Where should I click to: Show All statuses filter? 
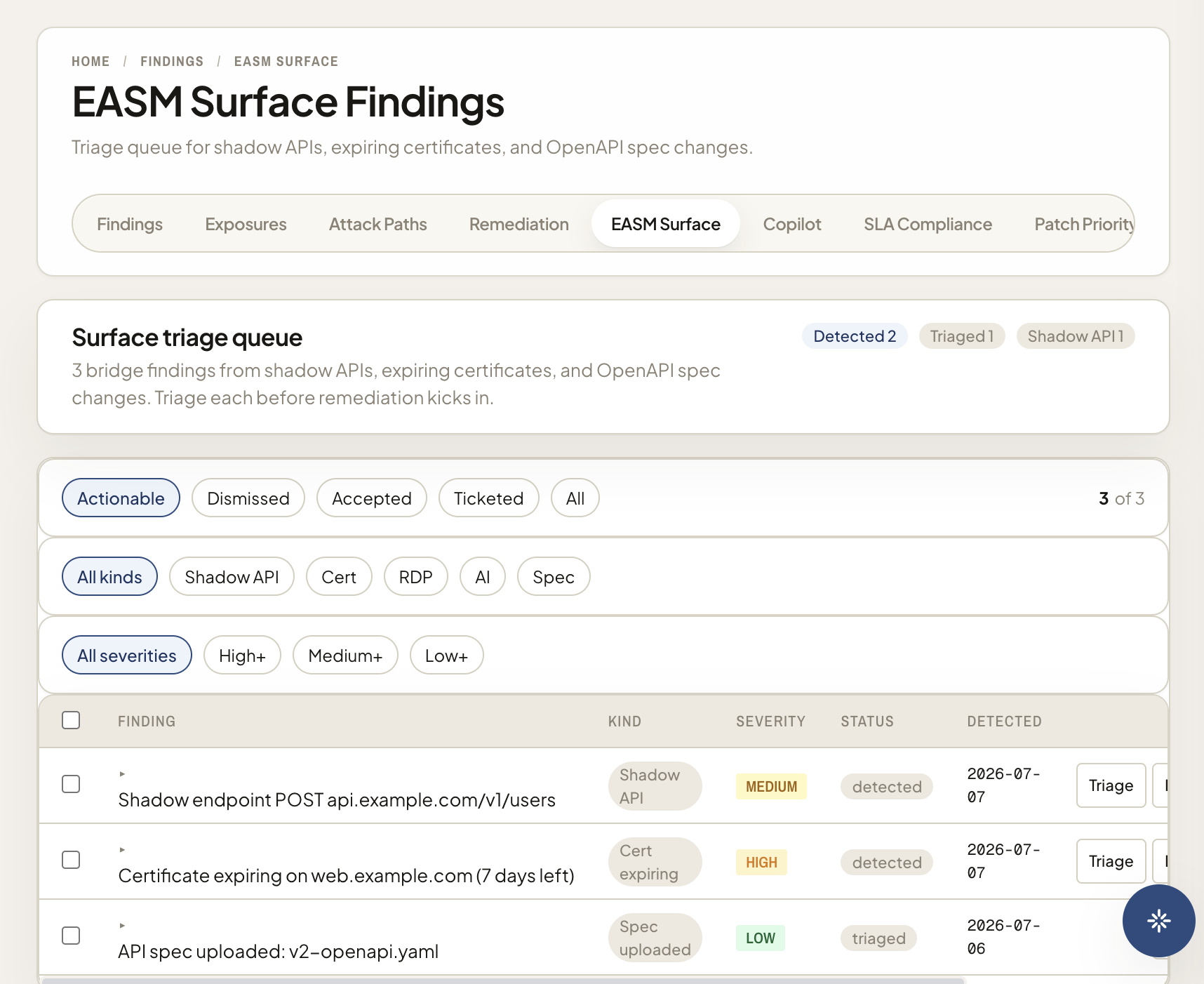click(x=575, y=498)
